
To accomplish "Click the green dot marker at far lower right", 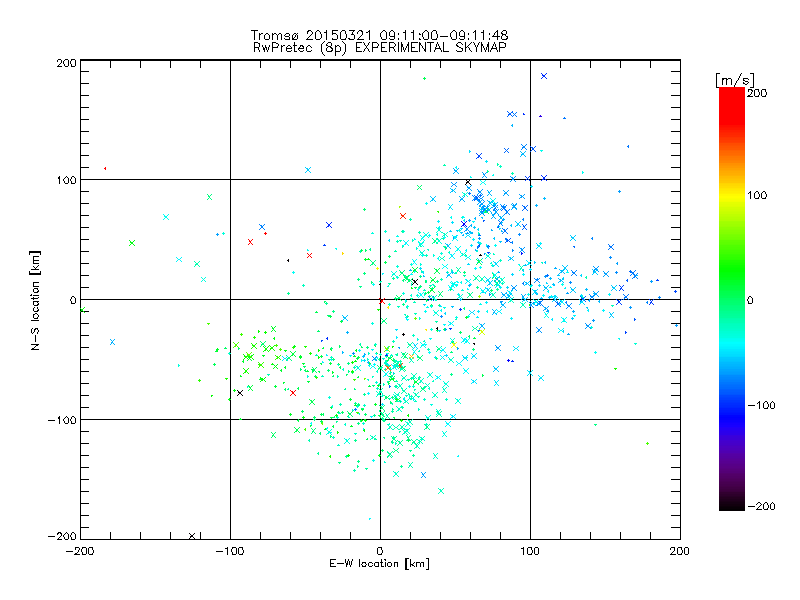I will tap(647, 443).
